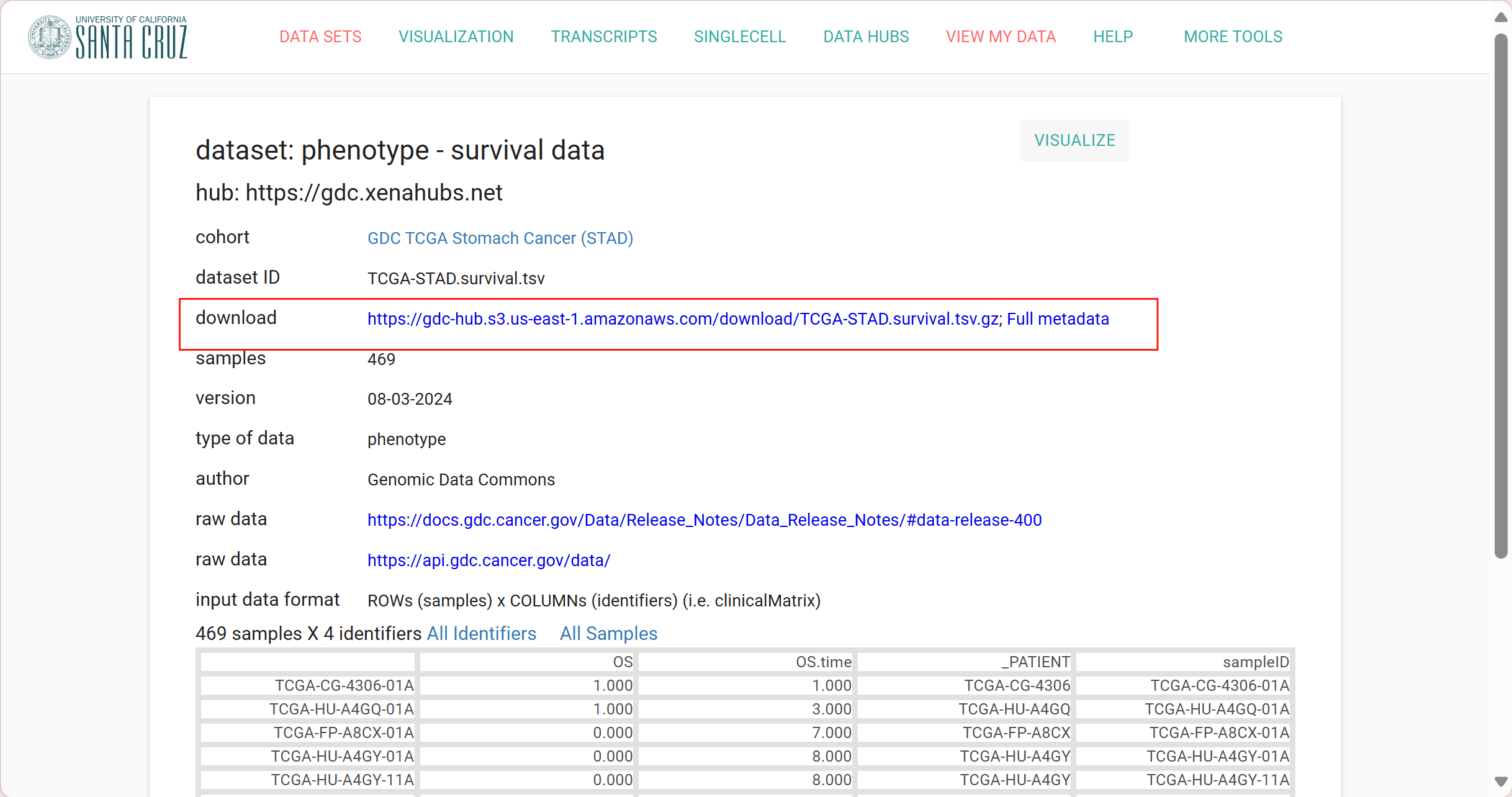Show All Samples list
The height and width of the screenshot is (797, 1512).
(x=608, y=634)
